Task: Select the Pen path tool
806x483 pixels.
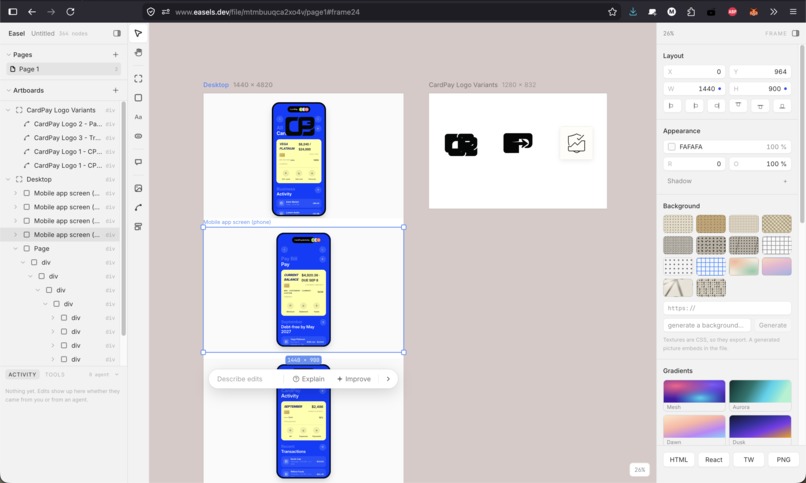Action: [138, 208]
